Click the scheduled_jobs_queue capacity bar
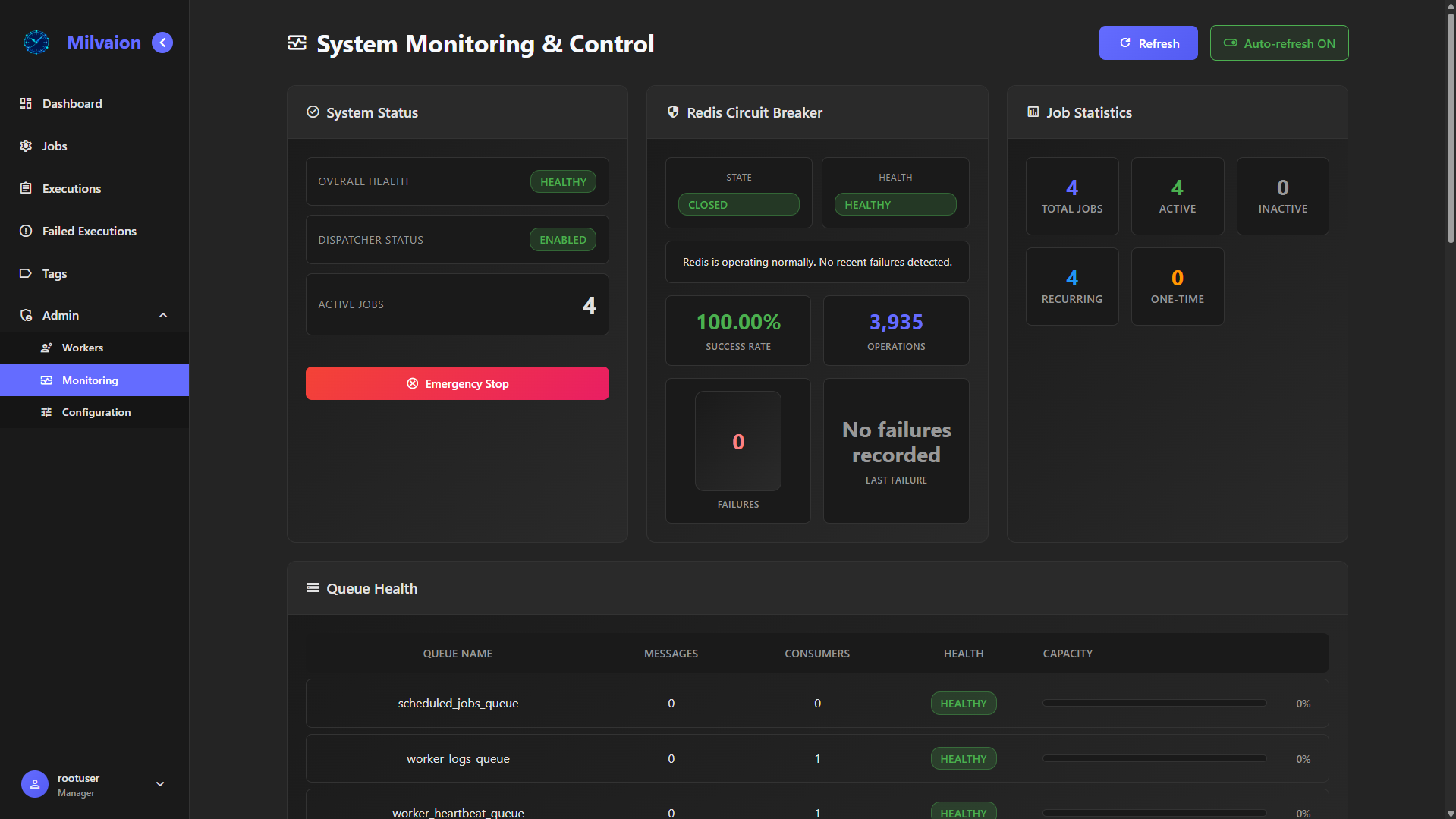This screenshot has height=819, width=1456. coord(1154,704)
